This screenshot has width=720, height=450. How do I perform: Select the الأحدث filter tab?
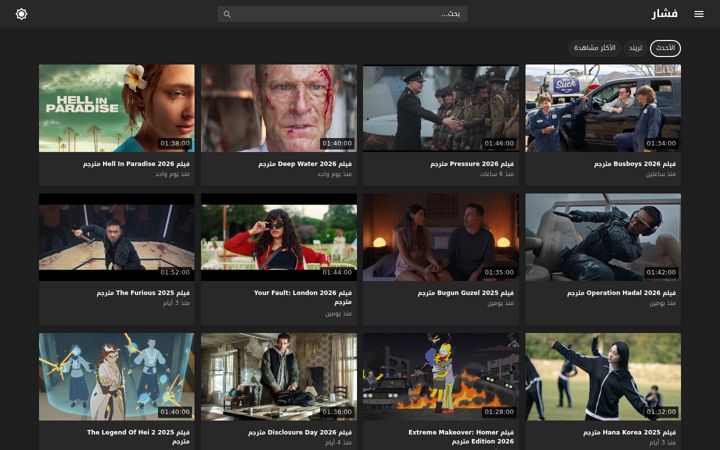[x=665, y=48]
